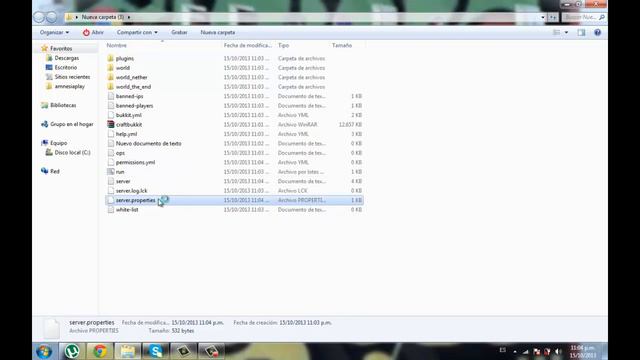Select the server.properties file name
The image size is (640, 360).
(136, 200)
